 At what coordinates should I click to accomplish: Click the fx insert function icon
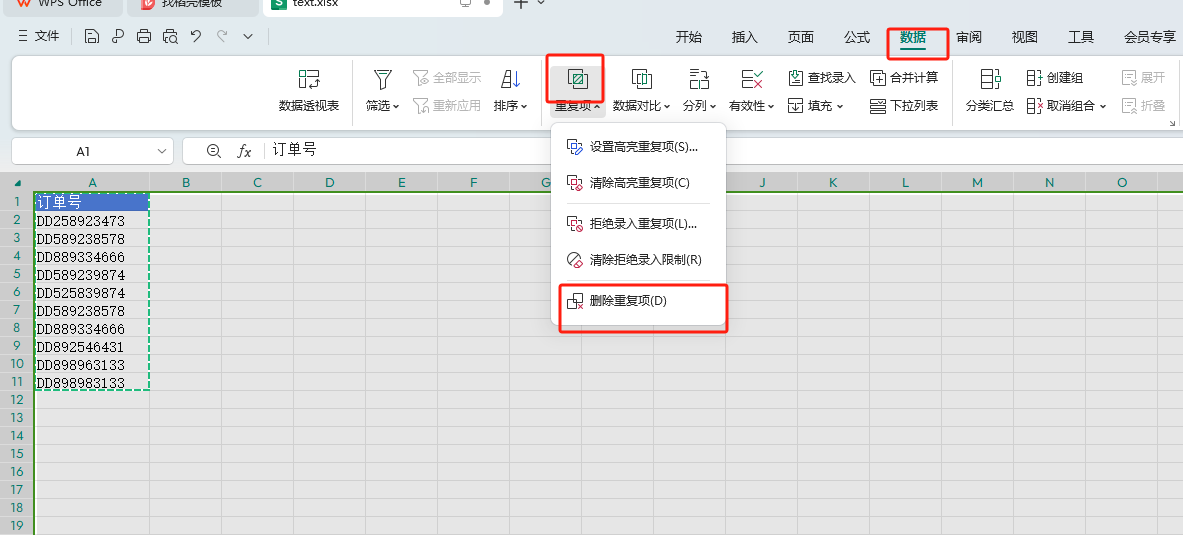click(244, 151)
